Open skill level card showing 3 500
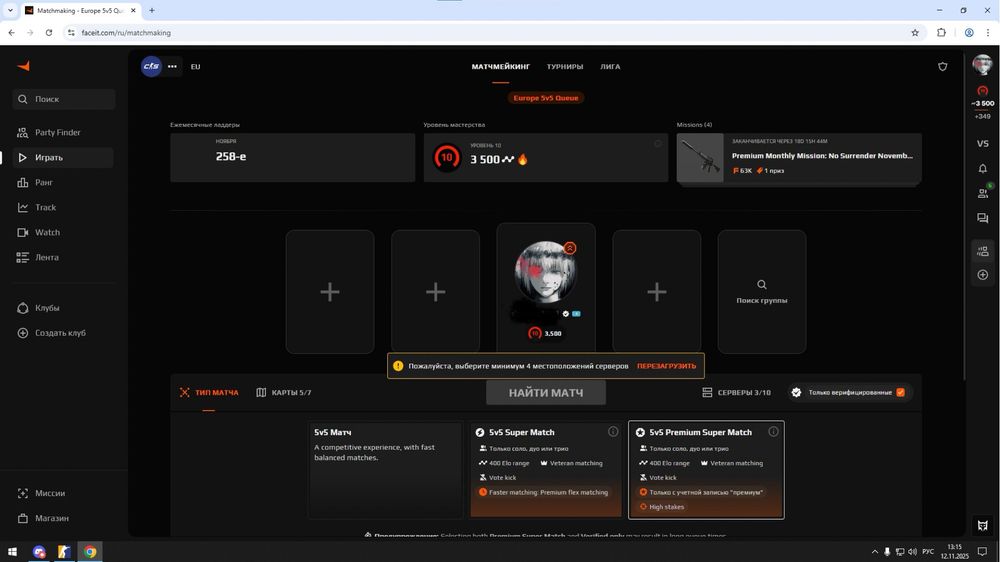The width and height of the screenshot is (1000, 562). (546, 158)
